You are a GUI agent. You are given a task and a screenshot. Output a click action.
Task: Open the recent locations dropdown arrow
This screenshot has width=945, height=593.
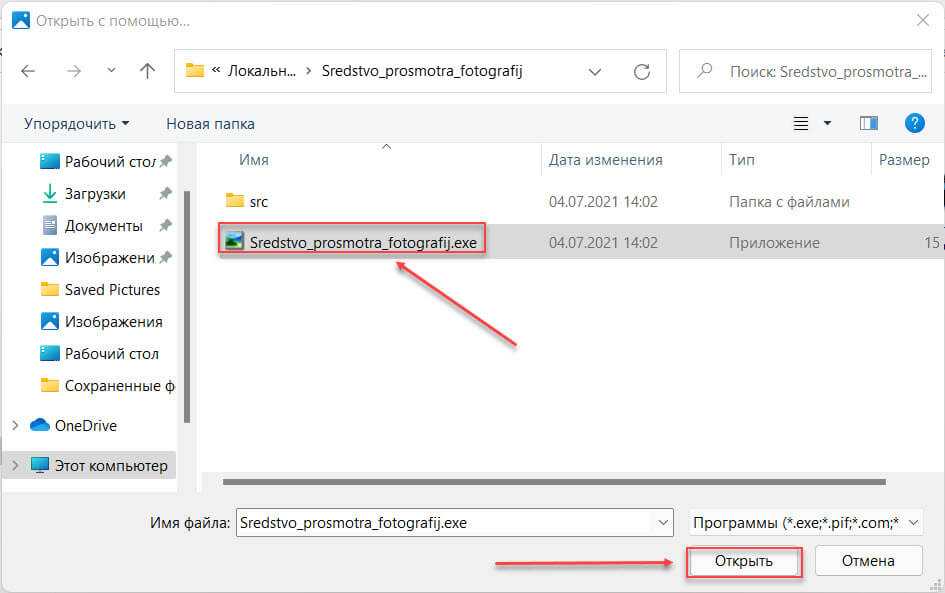(111, 71)
